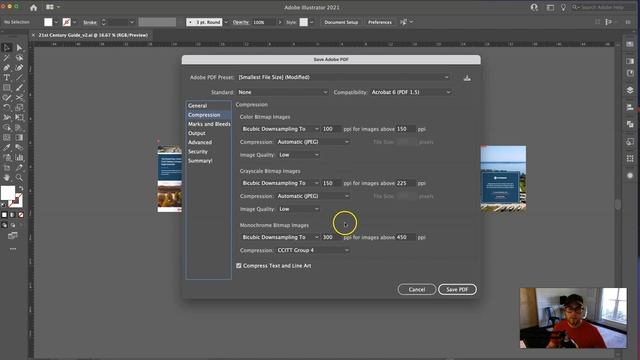640x360 pixels.
Task: Open Monochrome Compression CCITT Group 4 dropdown
Action: click(x=313, y=250)
